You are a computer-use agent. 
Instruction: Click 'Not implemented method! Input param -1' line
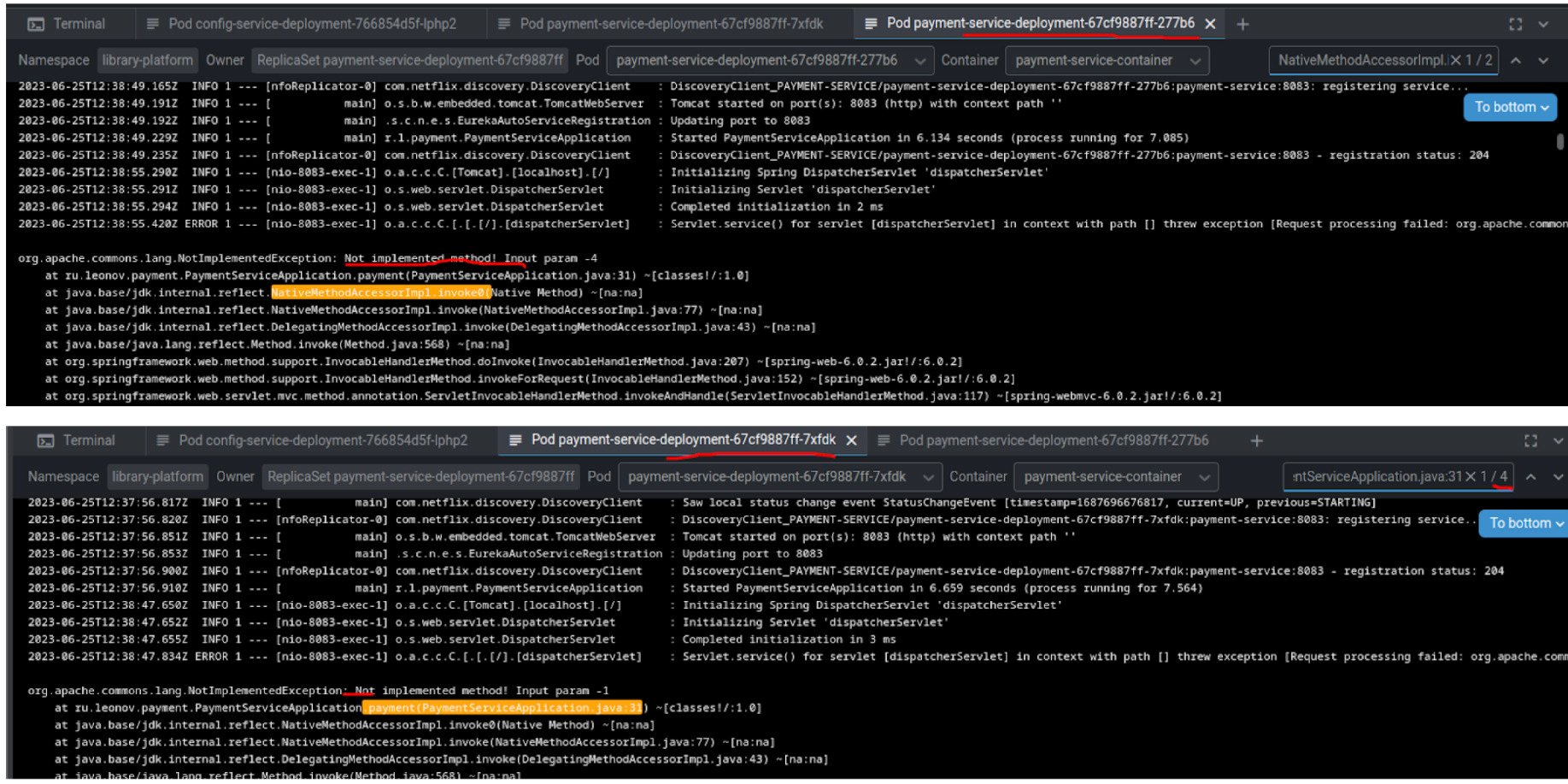(319, 691)
